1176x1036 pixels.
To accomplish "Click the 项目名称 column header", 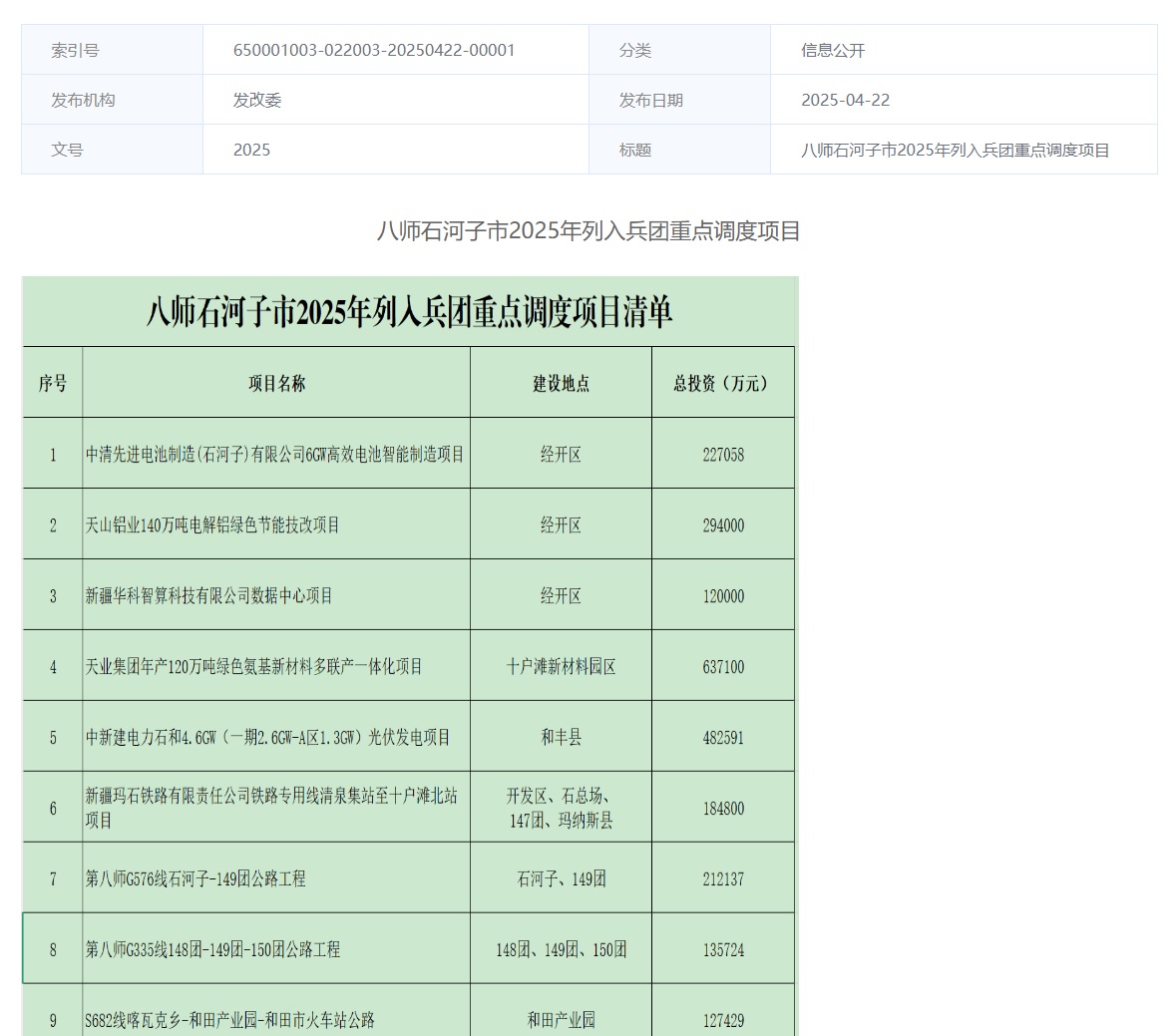I will [x=276, y=383].
